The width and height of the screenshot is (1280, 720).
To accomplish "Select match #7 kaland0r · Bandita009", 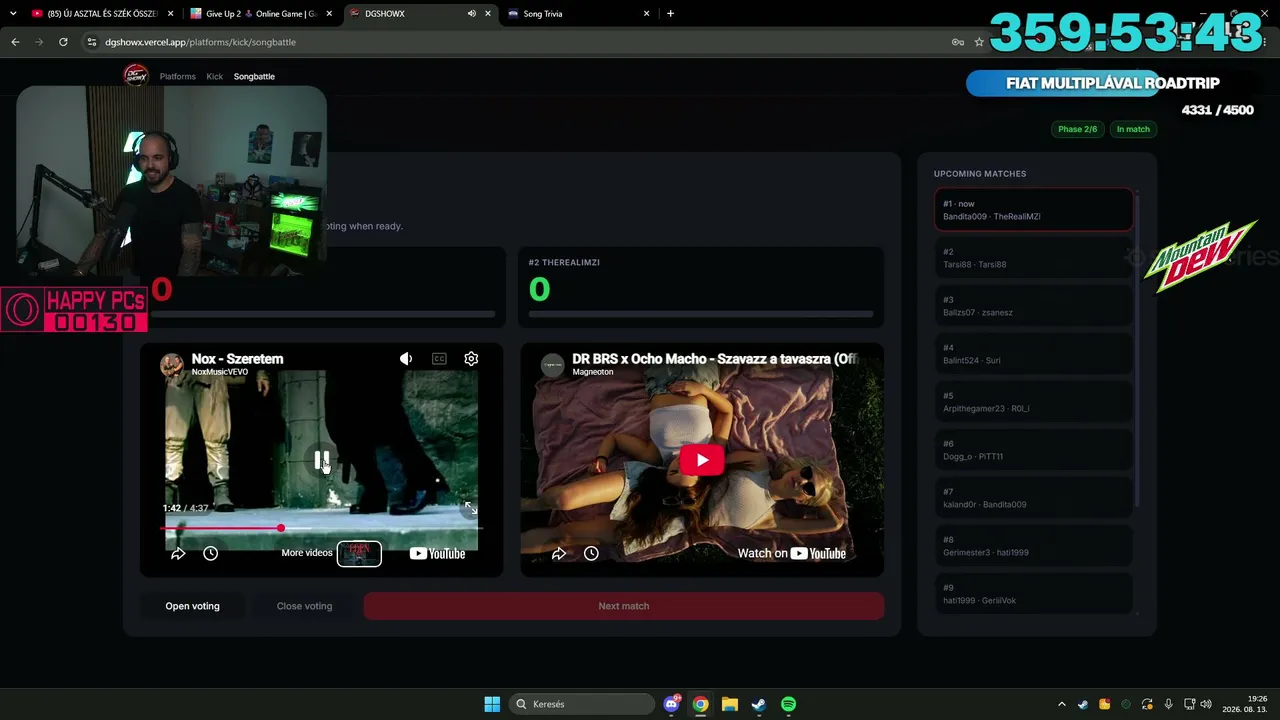I will [x=1033, y=498].
